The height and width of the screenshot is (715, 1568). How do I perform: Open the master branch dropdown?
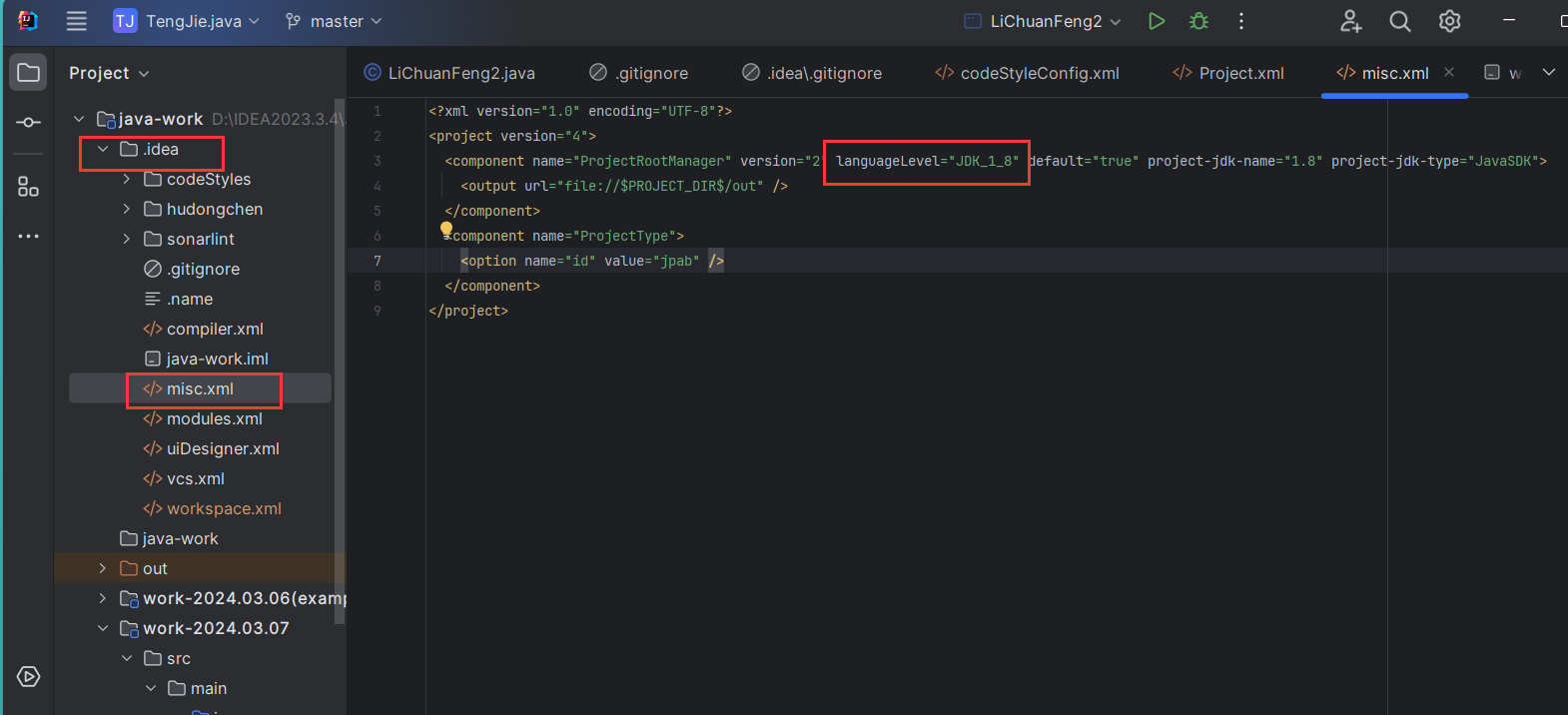[x=334, y=21]
